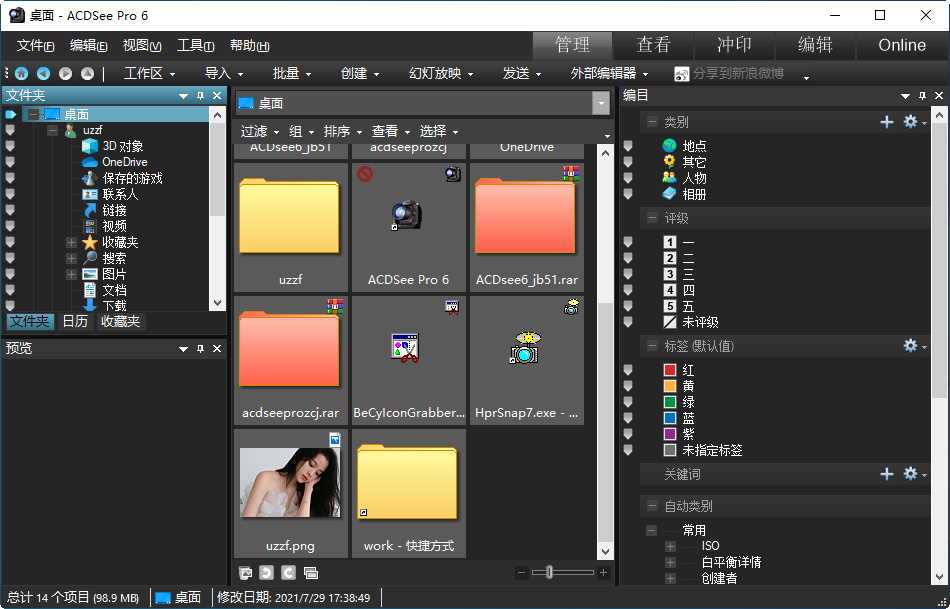Open the 导入 dropdown
Viewport: 950px width, 609px height.
pyautogui.click(x=224, y=73)
